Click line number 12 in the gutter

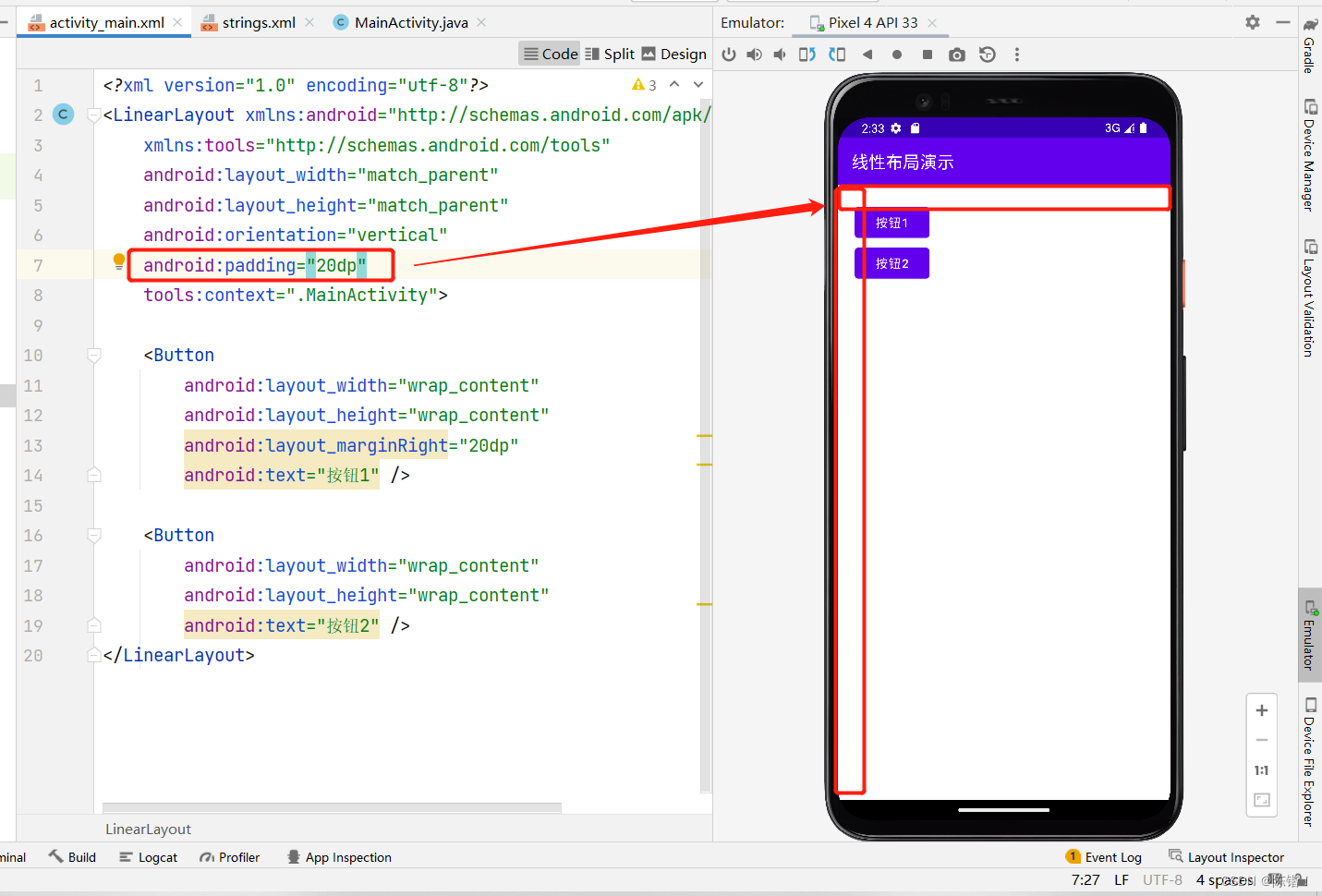pos(33,415)
